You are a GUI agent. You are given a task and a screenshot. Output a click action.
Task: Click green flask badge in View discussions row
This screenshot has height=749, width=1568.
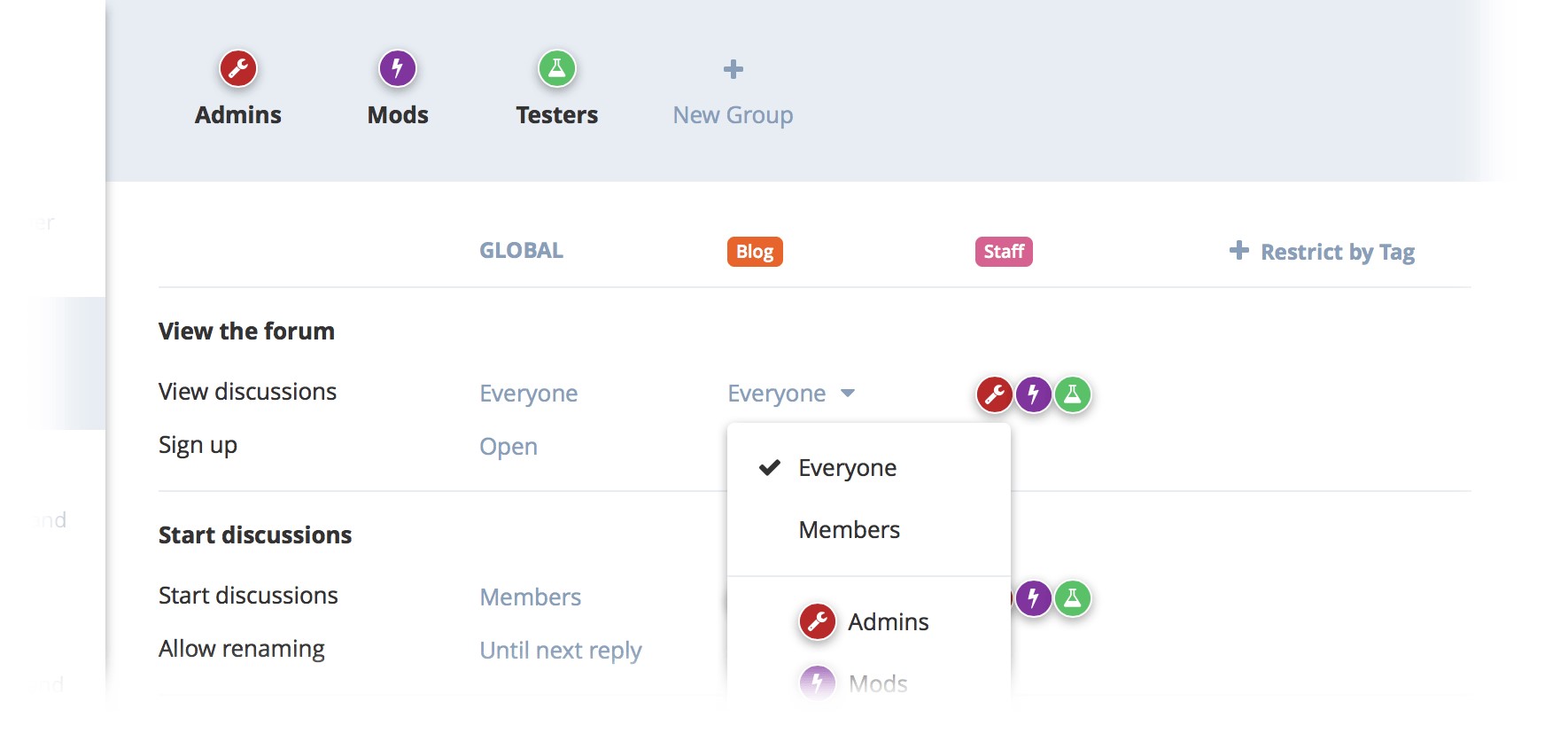1073,394
